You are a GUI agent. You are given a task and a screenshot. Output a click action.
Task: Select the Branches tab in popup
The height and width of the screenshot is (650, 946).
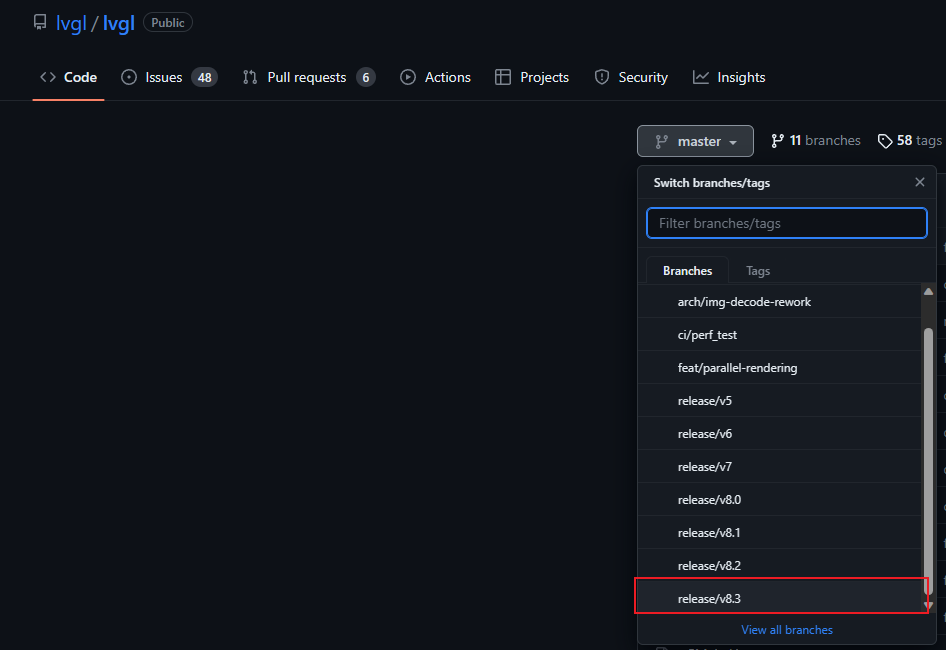687,271
